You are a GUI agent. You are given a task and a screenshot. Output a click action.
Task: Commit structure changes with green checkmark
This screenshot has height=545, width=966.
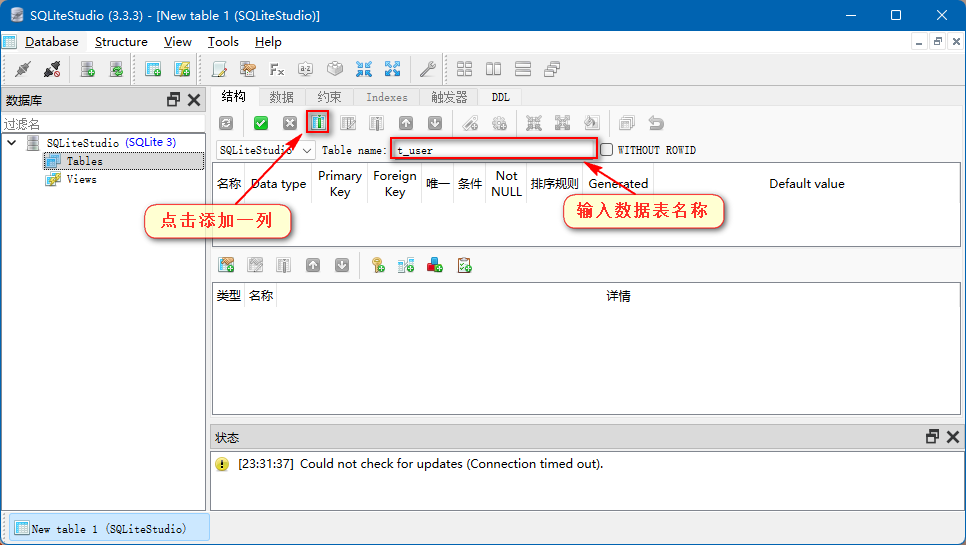coord(261,123)
